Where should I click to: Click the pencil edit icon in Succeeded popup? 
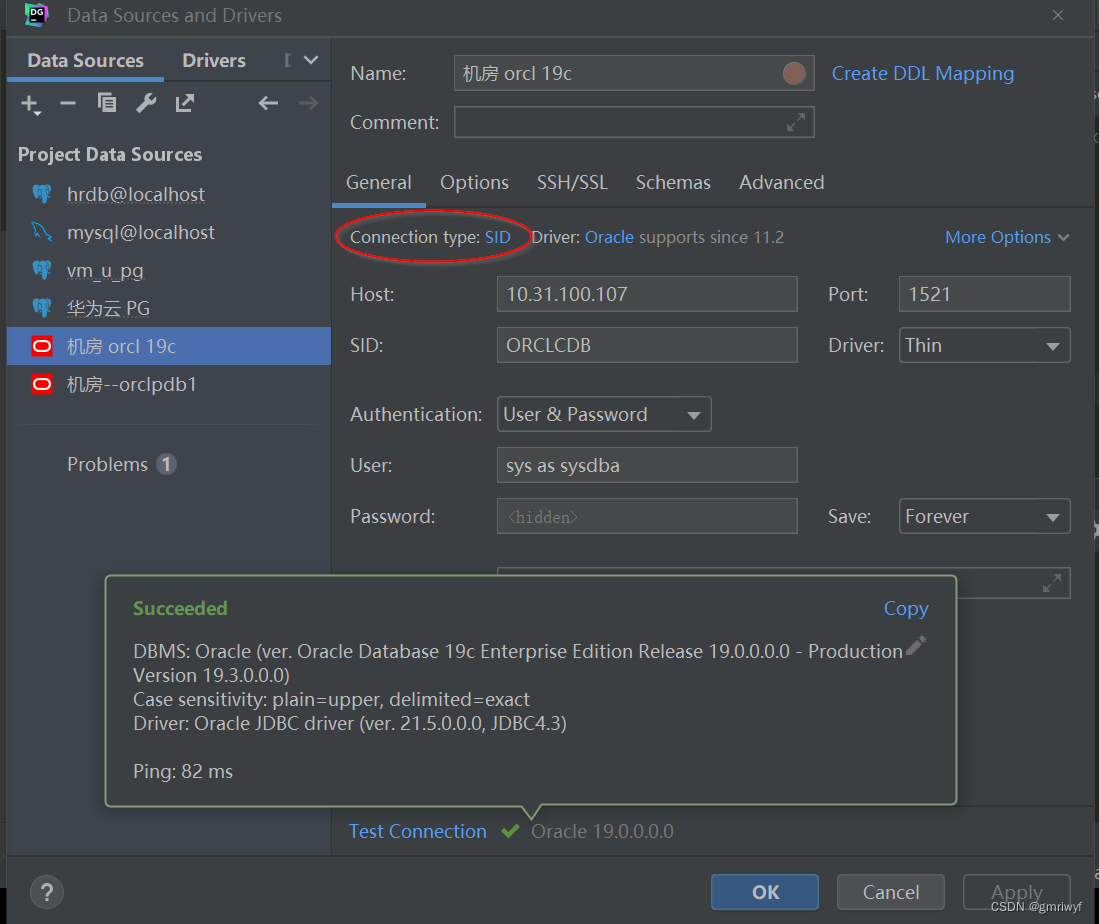click(916, 646)
